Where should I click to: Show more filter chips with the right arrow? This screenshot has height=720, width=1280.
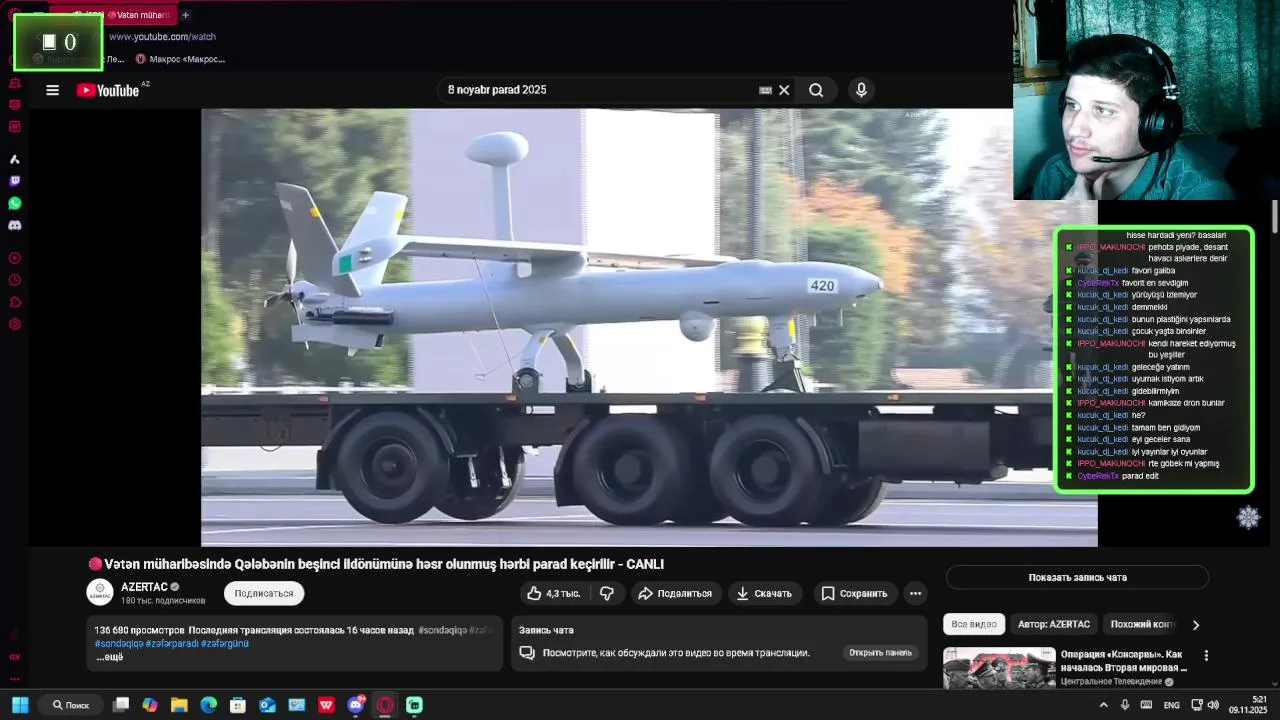coord(1195,625)
